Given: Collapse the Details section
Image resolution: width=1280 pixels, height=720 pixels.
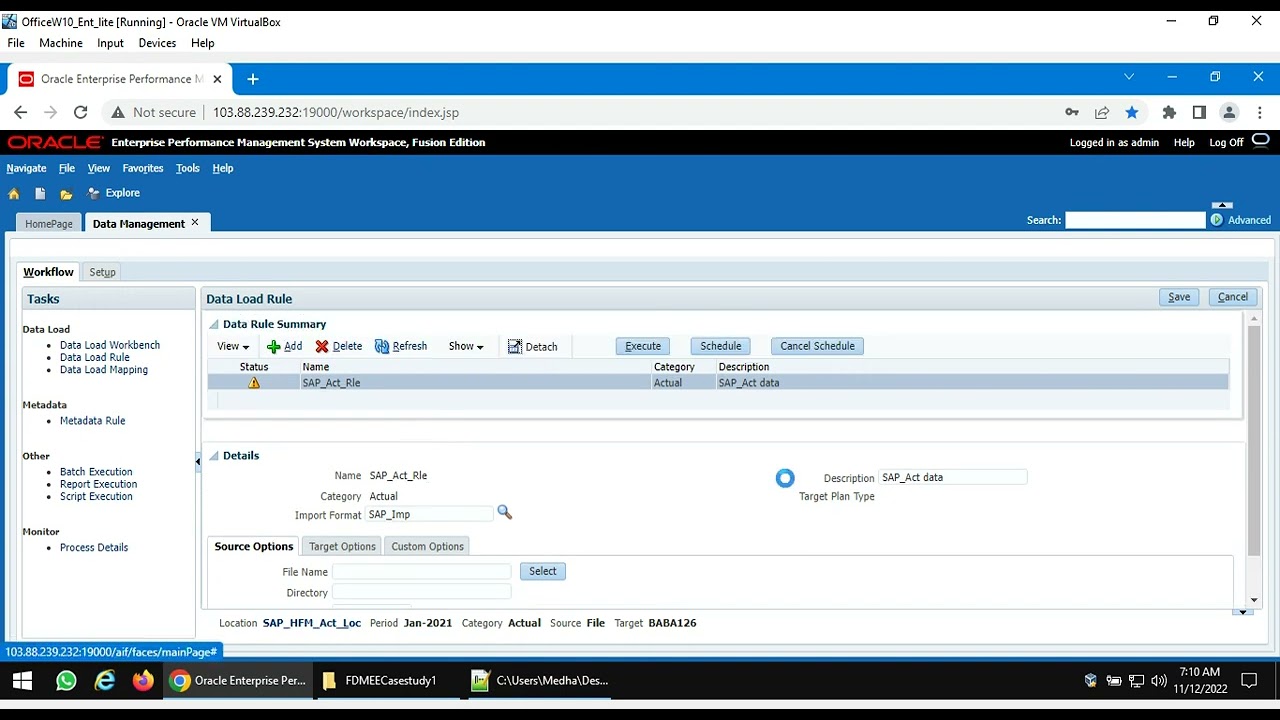Looking at the screenshot, I should click(213, 456).
